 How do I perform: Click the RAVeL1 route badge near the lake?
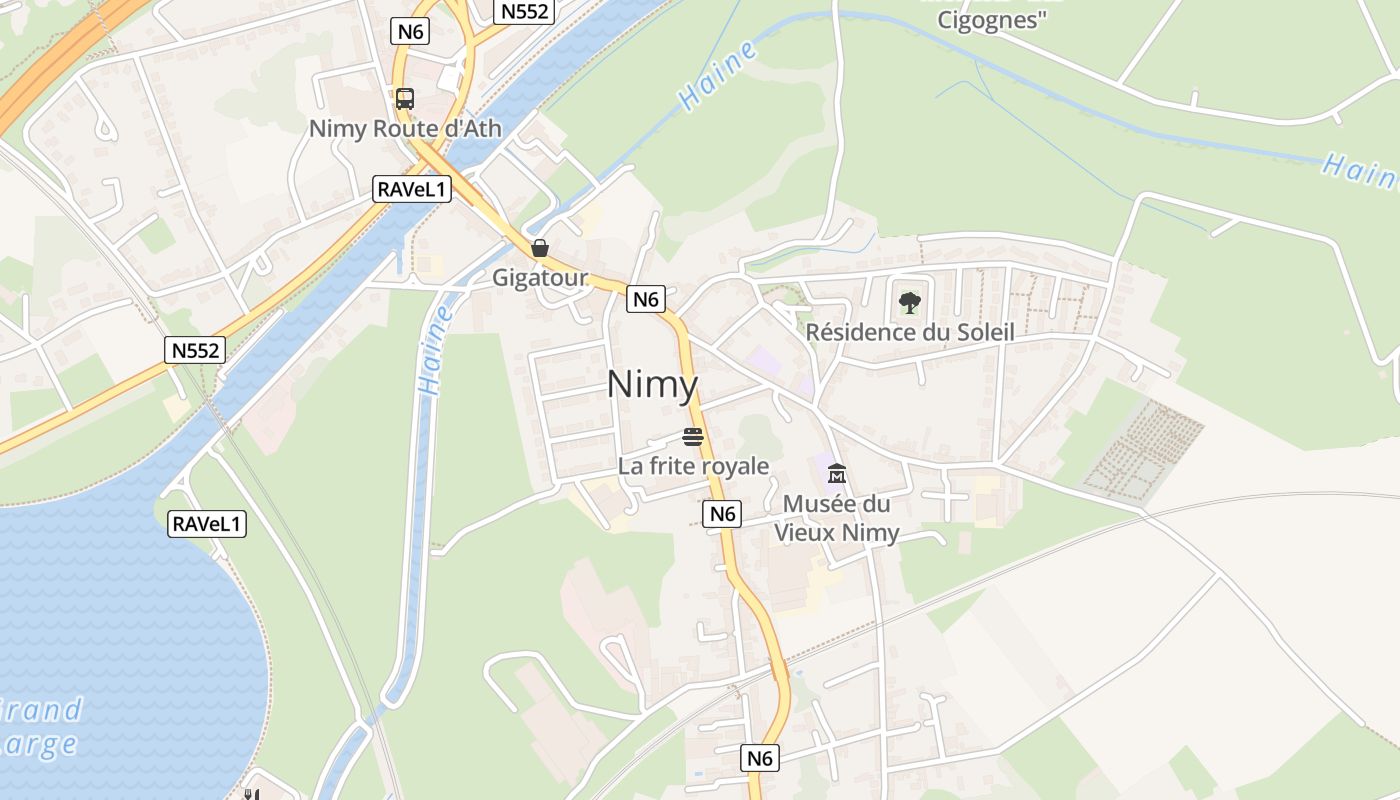tap(206, 523)
